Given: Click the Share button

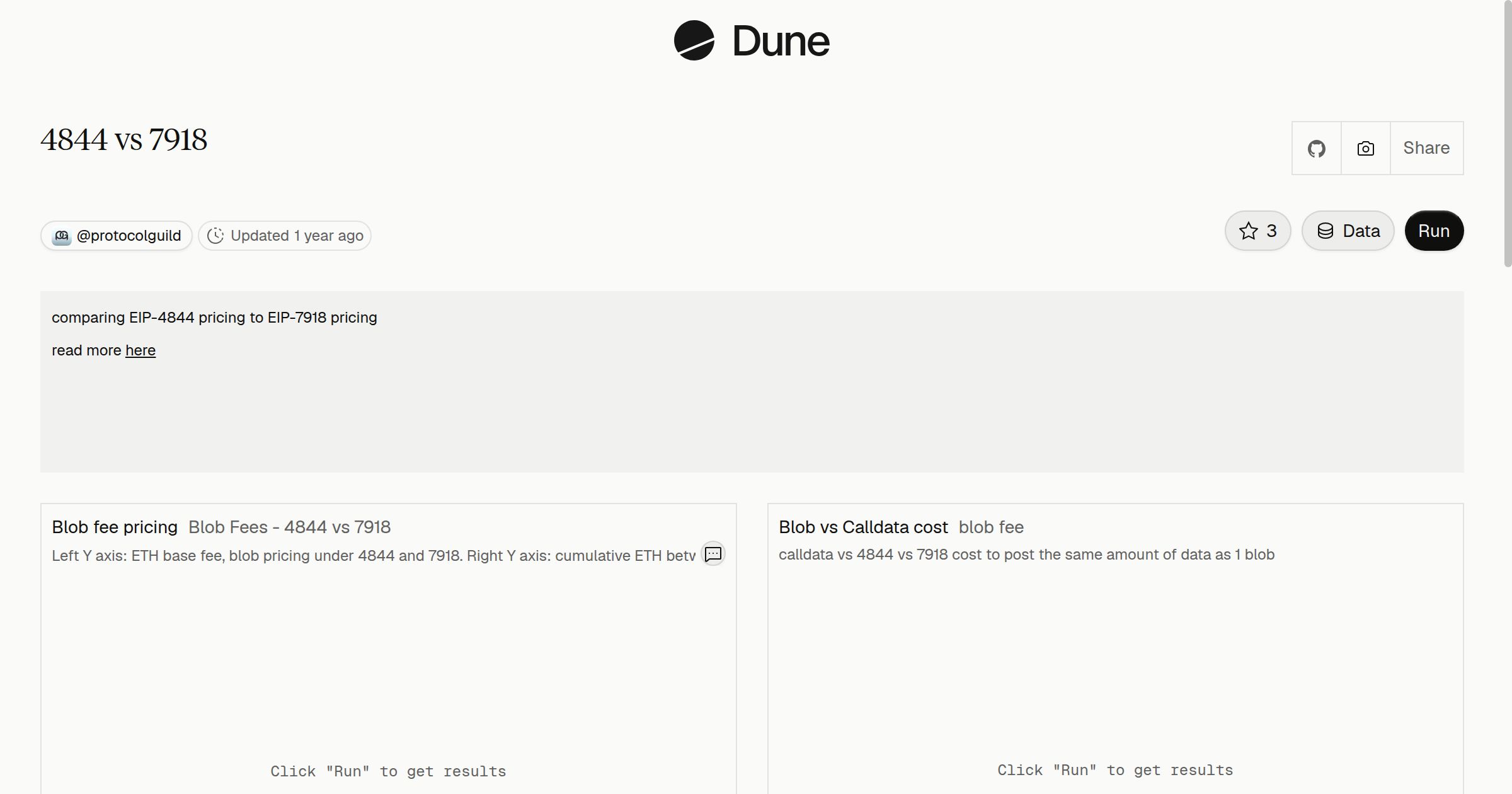Looking at the screenshot, I should 1426,148.
